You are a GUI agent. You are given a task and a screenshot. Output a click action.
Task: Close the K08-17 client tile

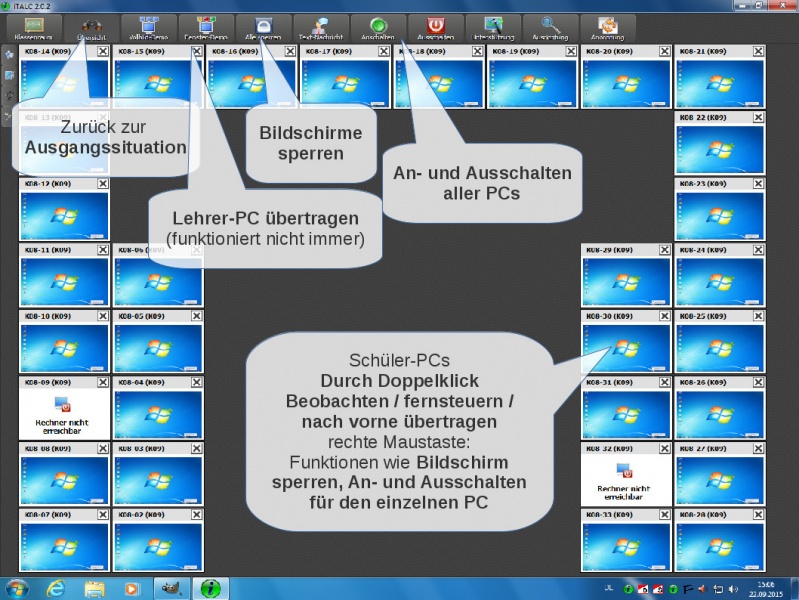pos(384,51)
